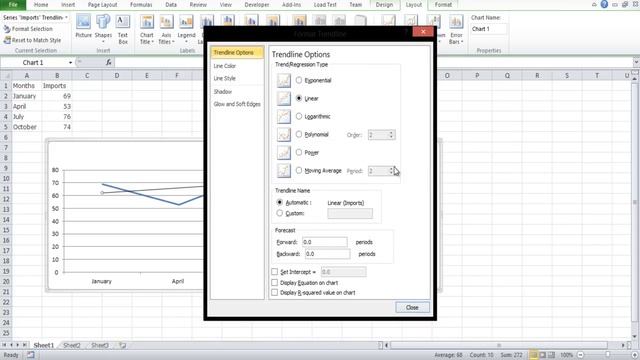This screenshot has width=640, height=360.
Task: Click the Forecast Forward periods field
Action: click(325, 242)
